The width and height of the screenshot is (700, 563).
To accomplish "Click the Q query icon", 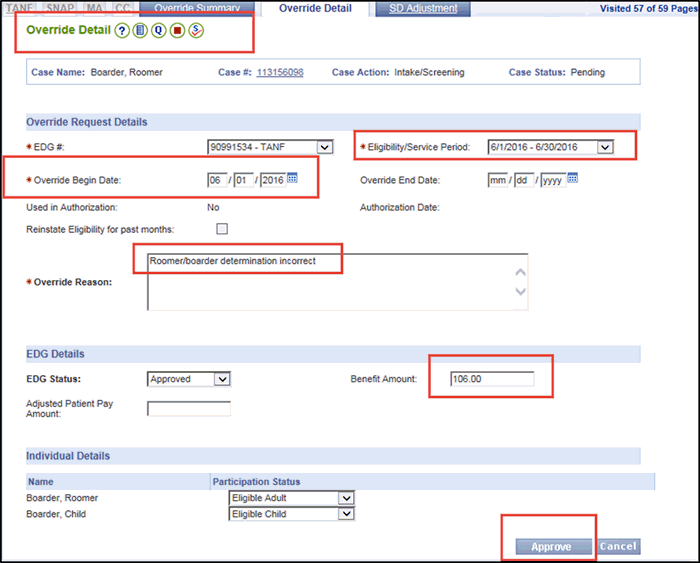I will 159,30.
